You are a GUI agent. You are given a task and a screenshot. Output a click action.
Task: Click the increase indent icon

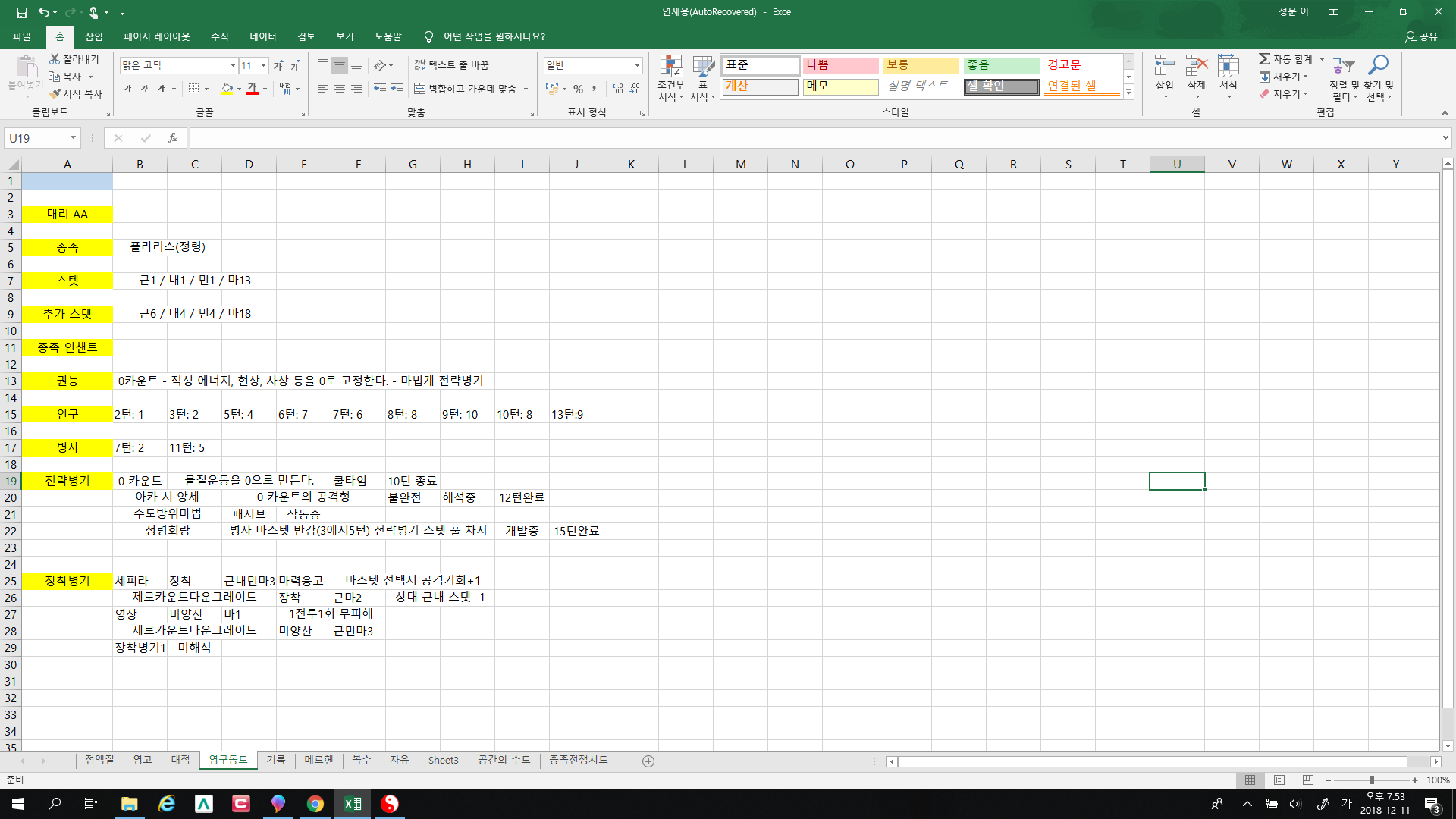[x=397, y=89]
